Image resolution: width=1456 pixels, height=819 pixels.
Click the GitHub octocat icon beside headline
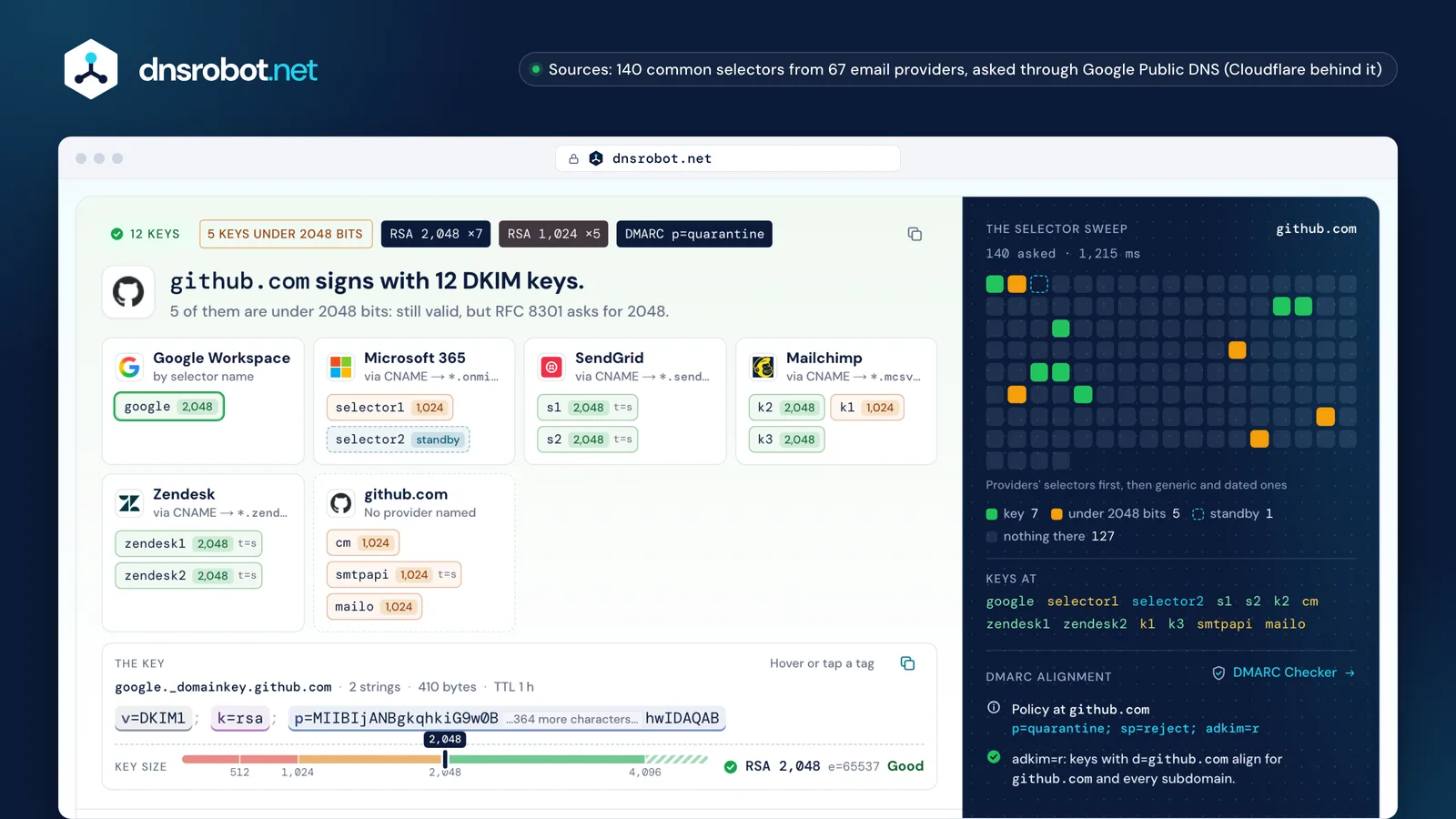click(128, 292)
